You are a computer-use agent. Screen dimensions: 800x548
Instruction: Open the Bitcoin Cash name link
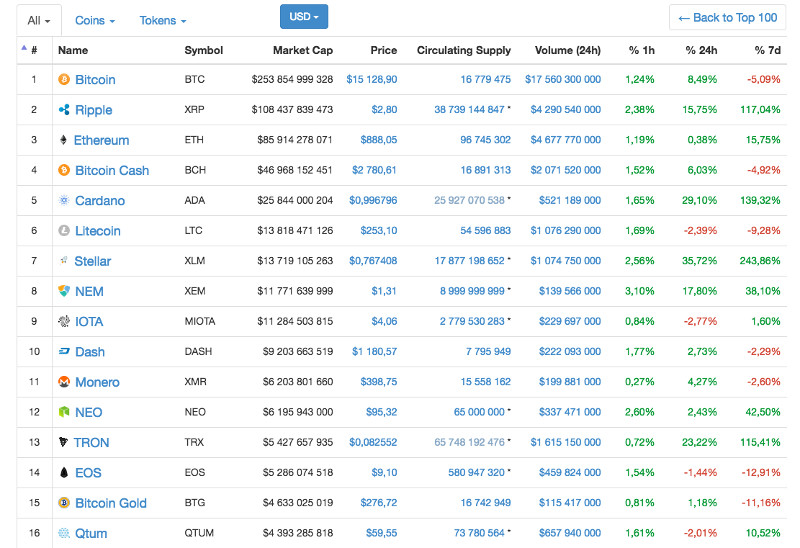(x=112, y=170)
